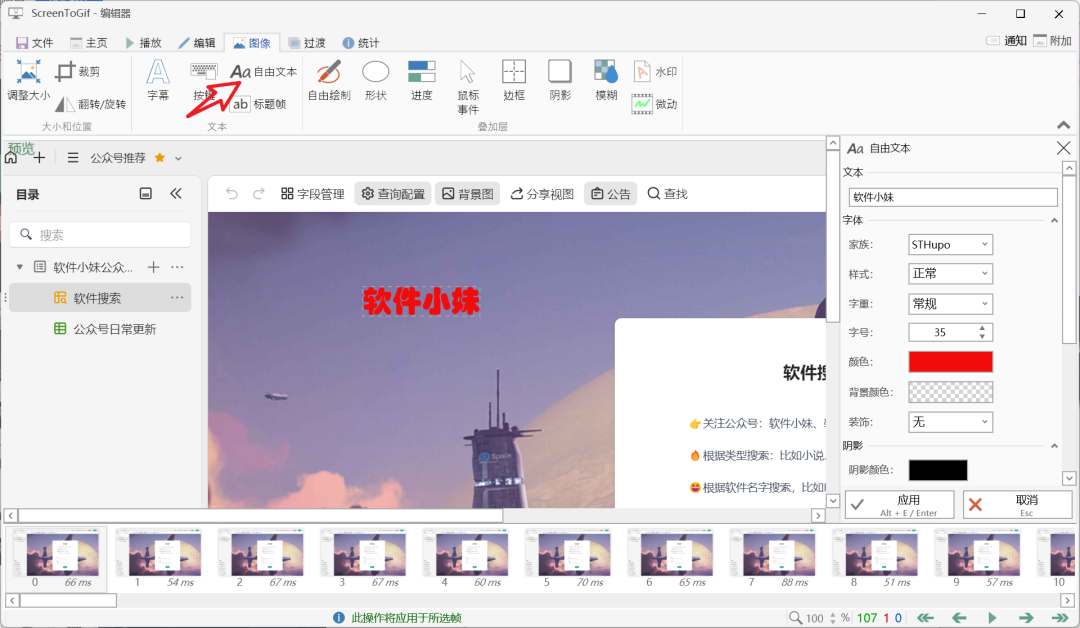Select the 鼠标事件 mouse events tool
This screenshot has width=1080, height=628.
coord(468,87)
